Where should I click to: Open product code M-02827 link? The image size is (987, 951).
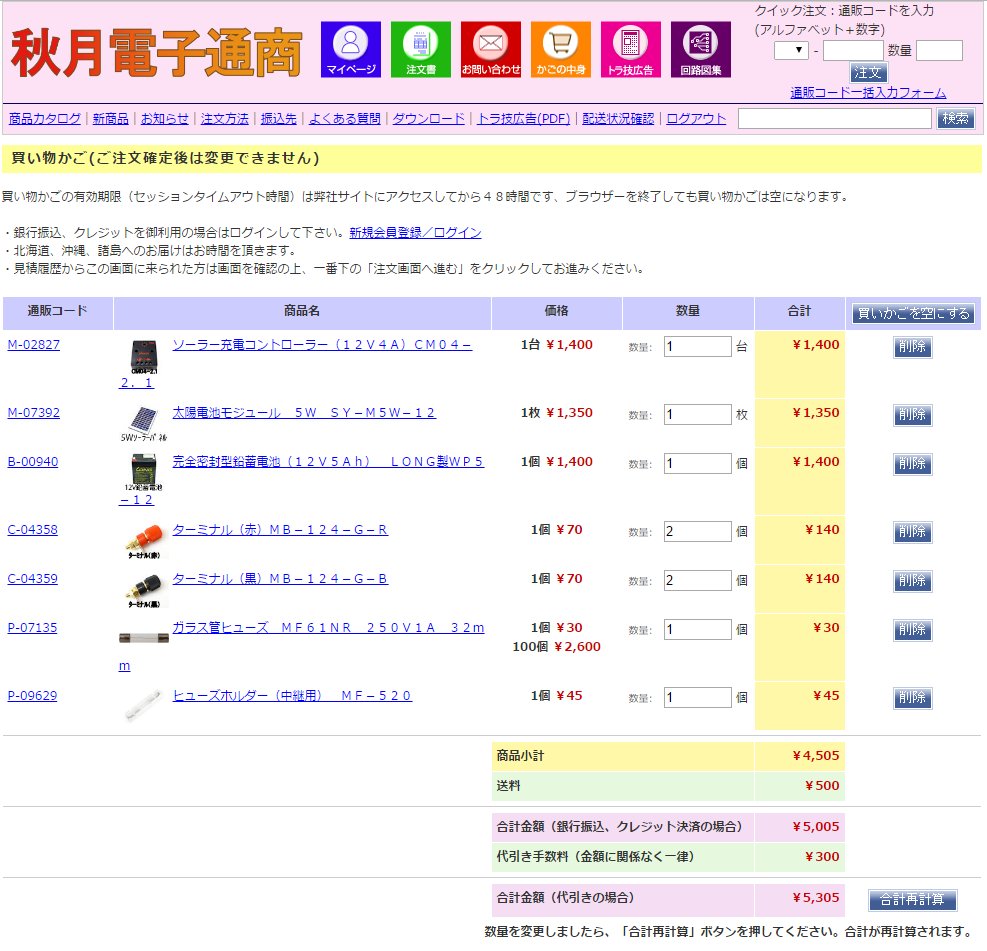pos(34,345)
